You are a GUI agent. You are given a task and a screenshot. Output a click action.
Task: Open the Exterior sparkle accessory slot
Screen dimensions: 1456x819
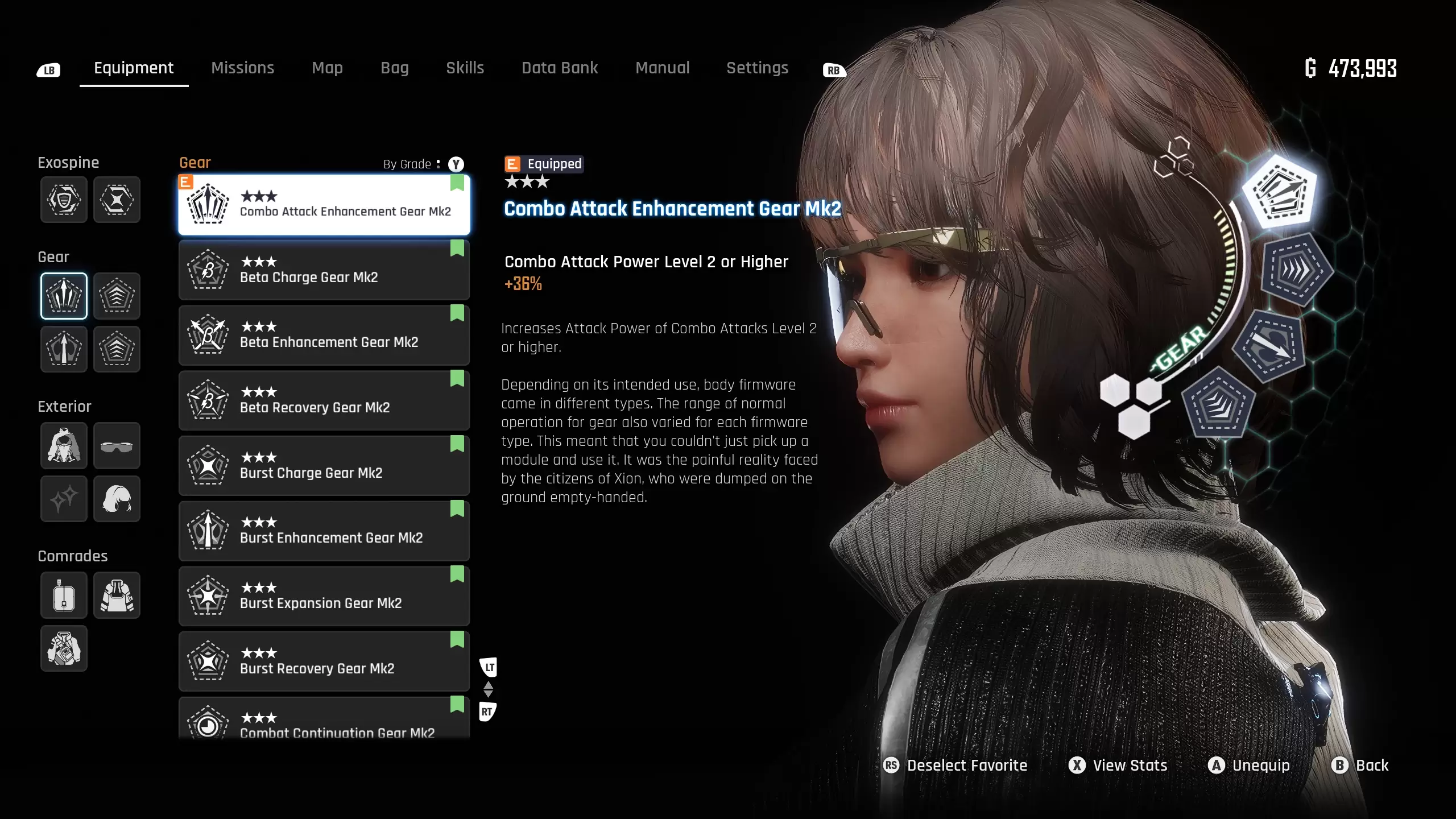point(64,499)
